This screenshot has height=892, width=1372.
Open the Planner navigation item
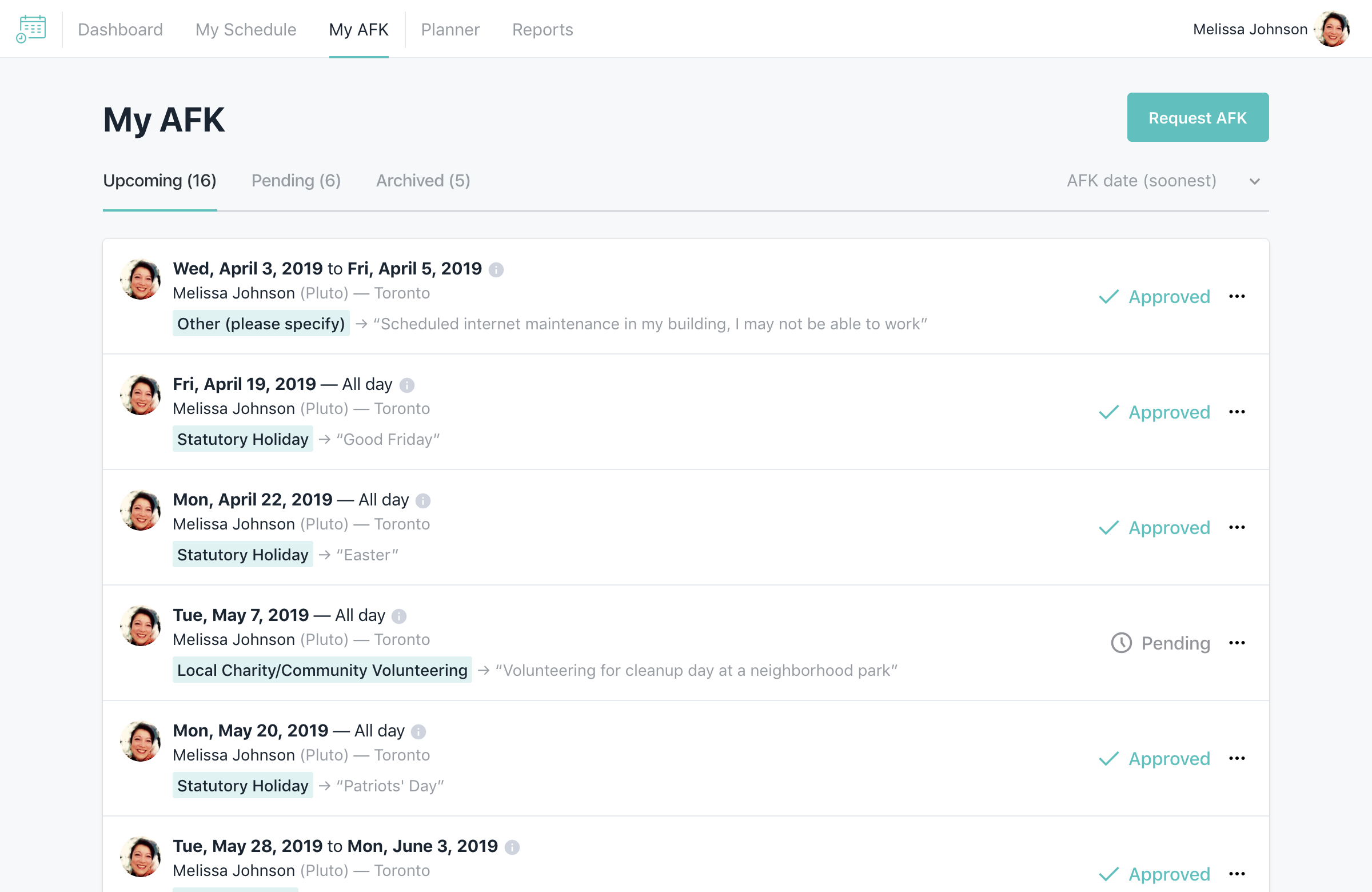coord(450,29)
